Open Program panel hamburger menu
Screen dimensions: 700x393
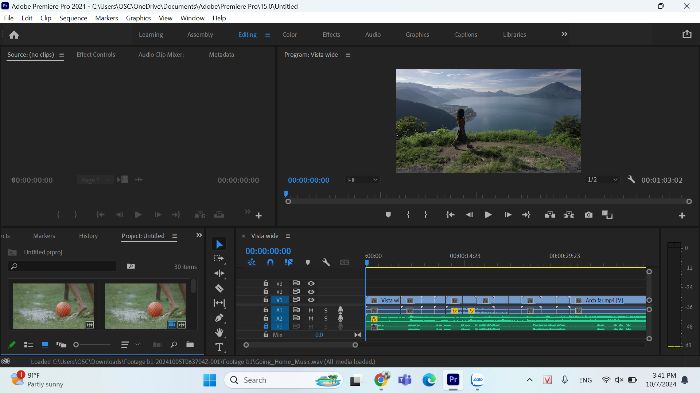(x=348, y=55)
